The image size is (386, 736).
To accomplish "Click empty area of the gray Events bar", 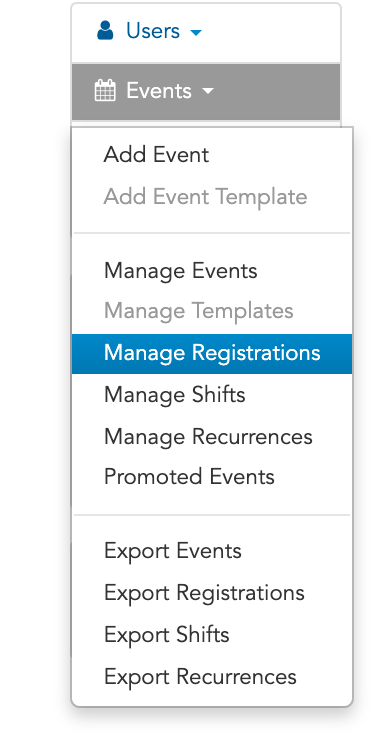I will [275, 92].
